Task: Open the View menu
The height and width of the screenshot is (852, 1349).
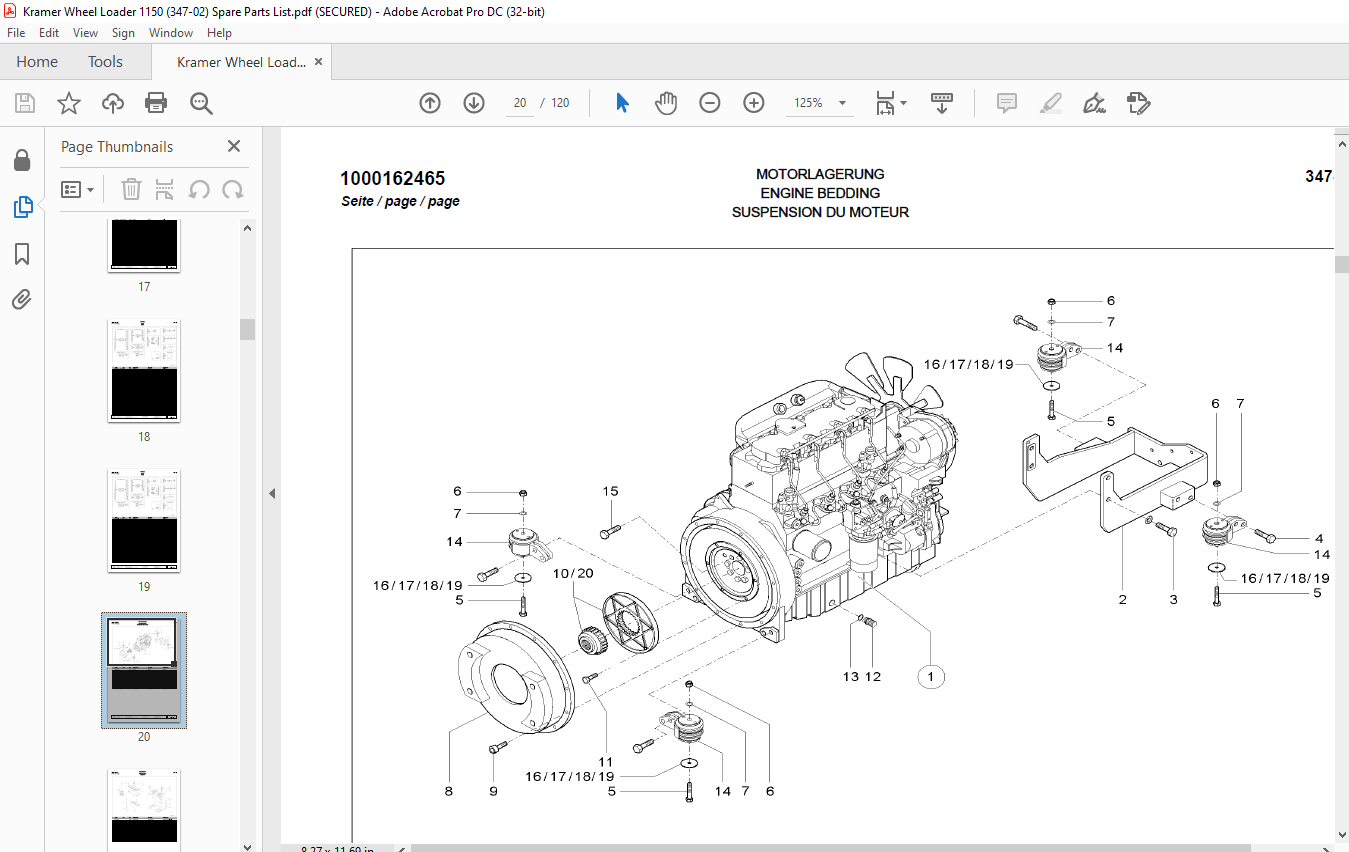Action: [86, 33]
